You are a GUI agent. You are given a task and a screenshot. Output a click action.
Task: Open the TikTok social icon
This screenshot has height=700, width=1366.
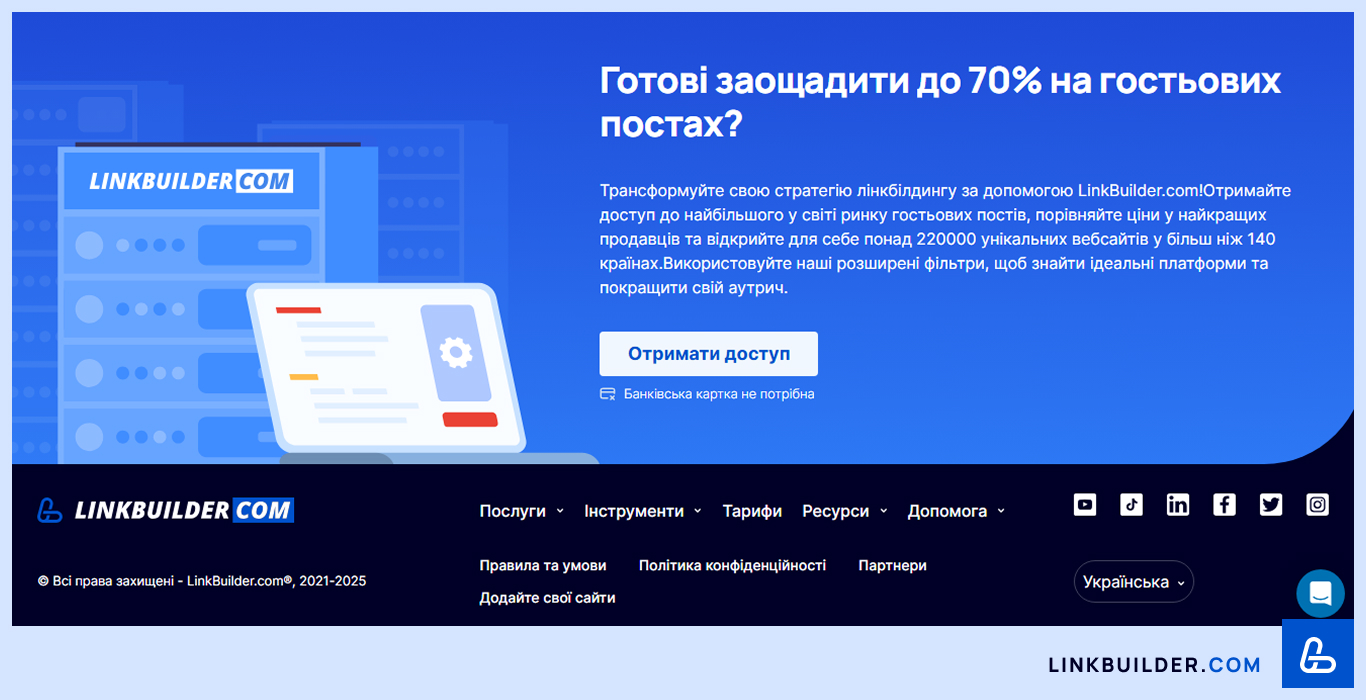(1131, 505)
